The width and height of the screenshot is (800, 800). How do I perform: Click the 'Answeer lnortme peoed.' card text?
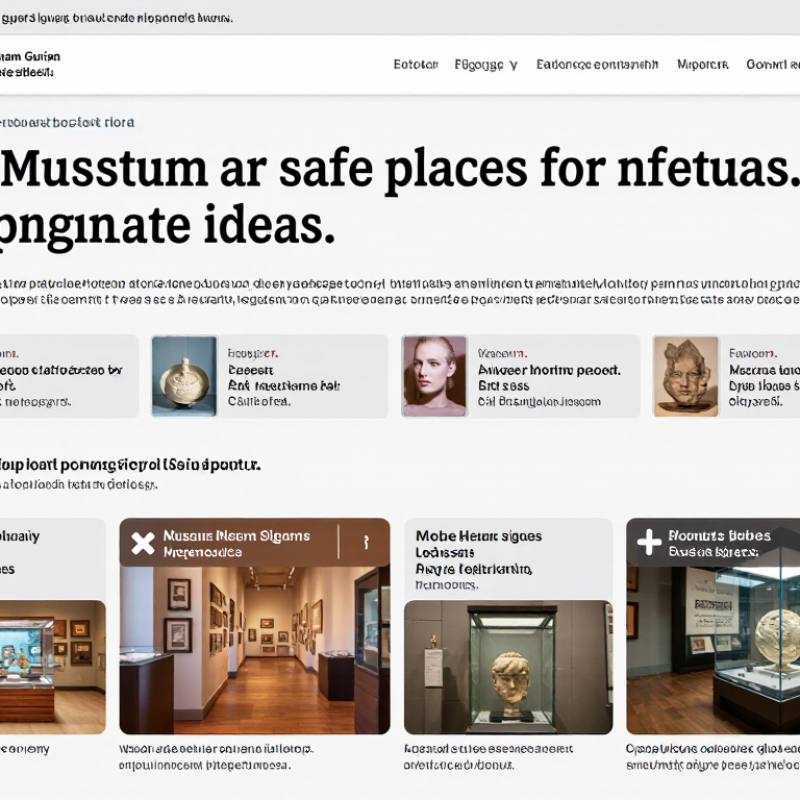549,370
